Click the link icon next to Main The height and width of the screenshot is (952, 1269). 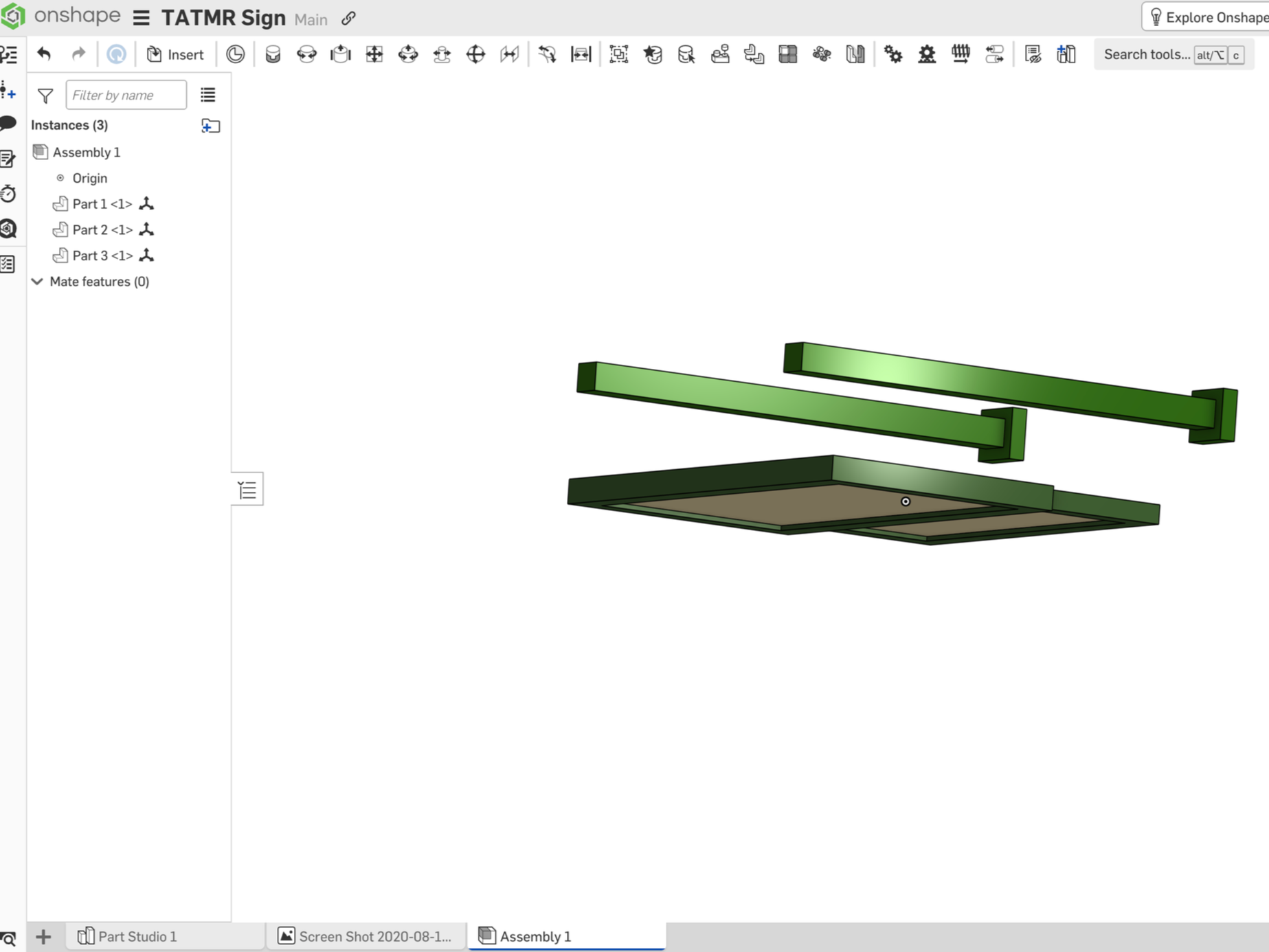pyautogui.click(x=349, y=19)
